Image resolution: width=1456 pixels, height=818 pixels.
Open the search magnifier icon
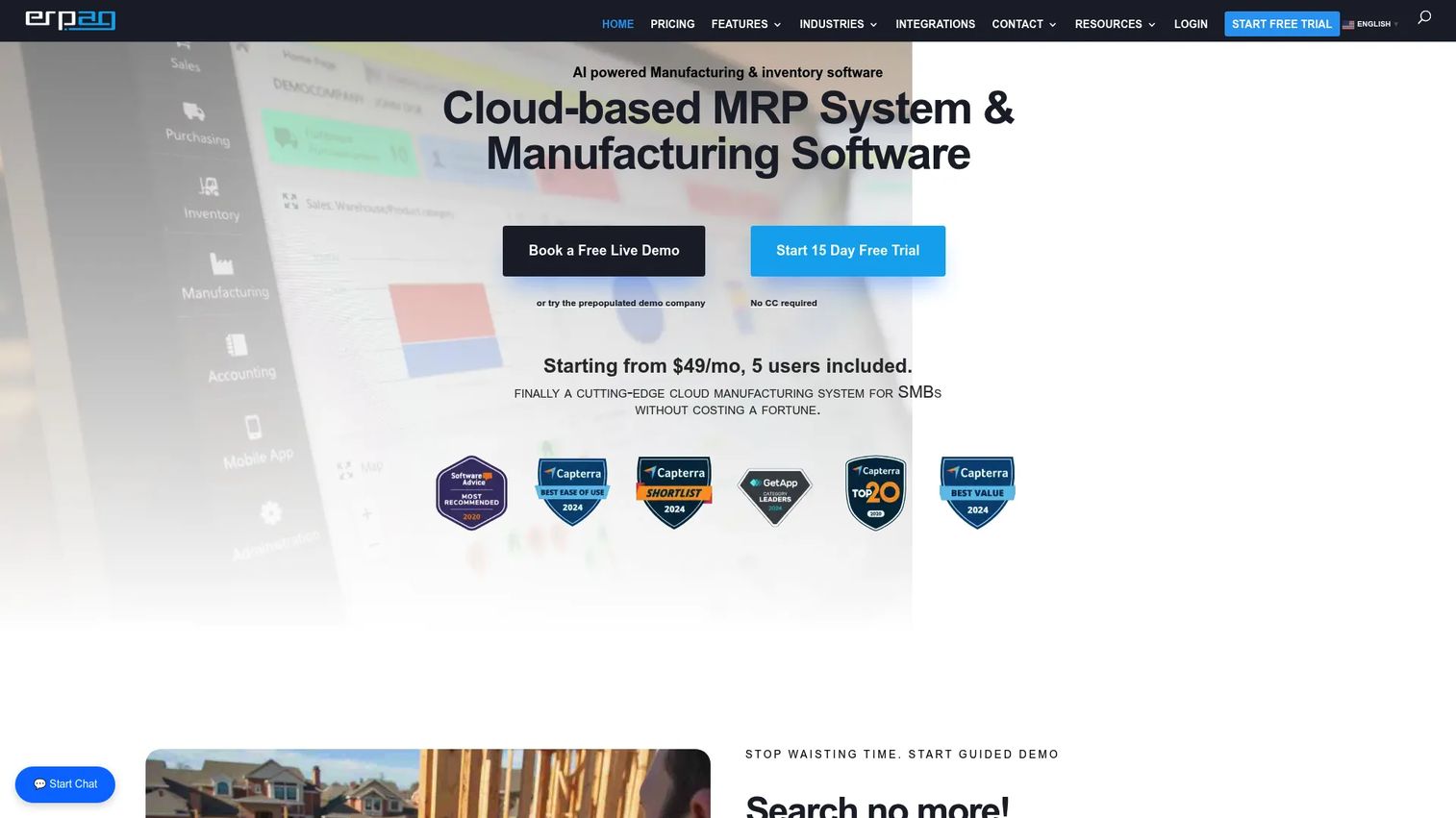tap(1424, 17)
